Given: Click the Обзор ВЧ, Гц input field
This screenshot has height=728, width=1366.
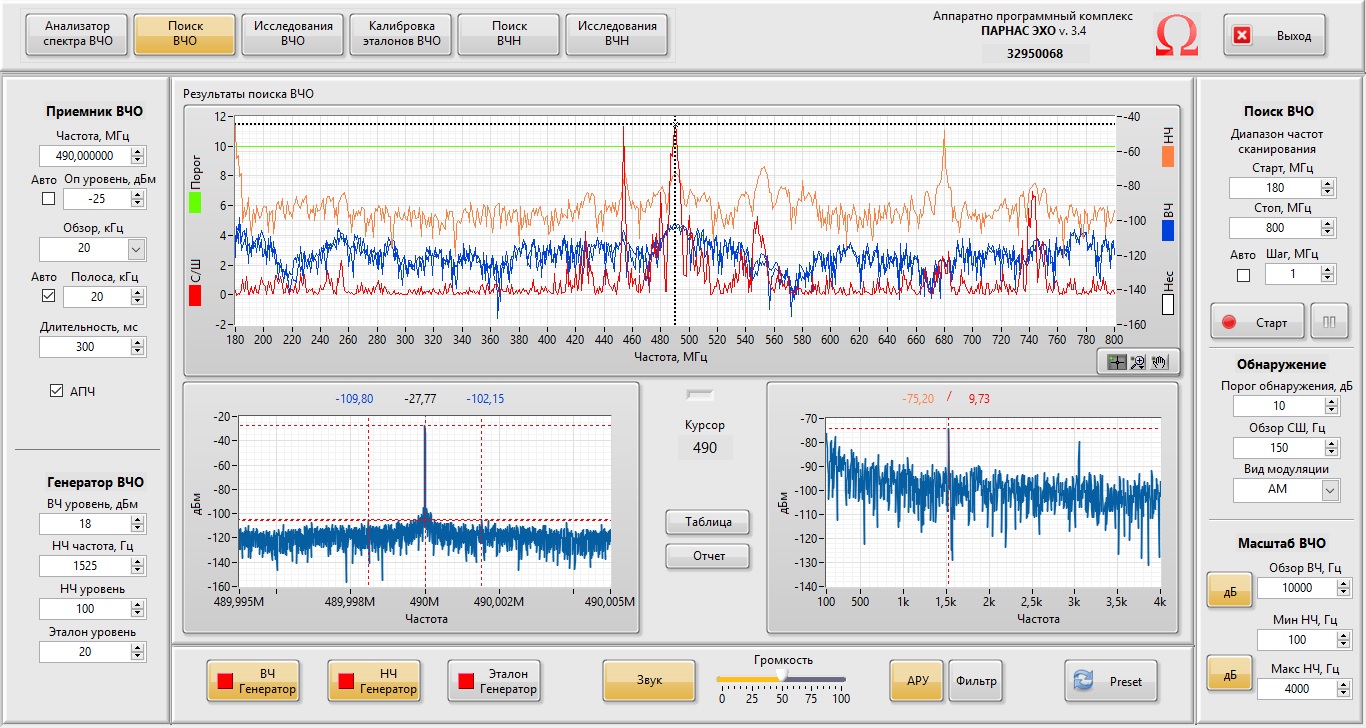Looking at the screenshot, I should [1296, 588].
